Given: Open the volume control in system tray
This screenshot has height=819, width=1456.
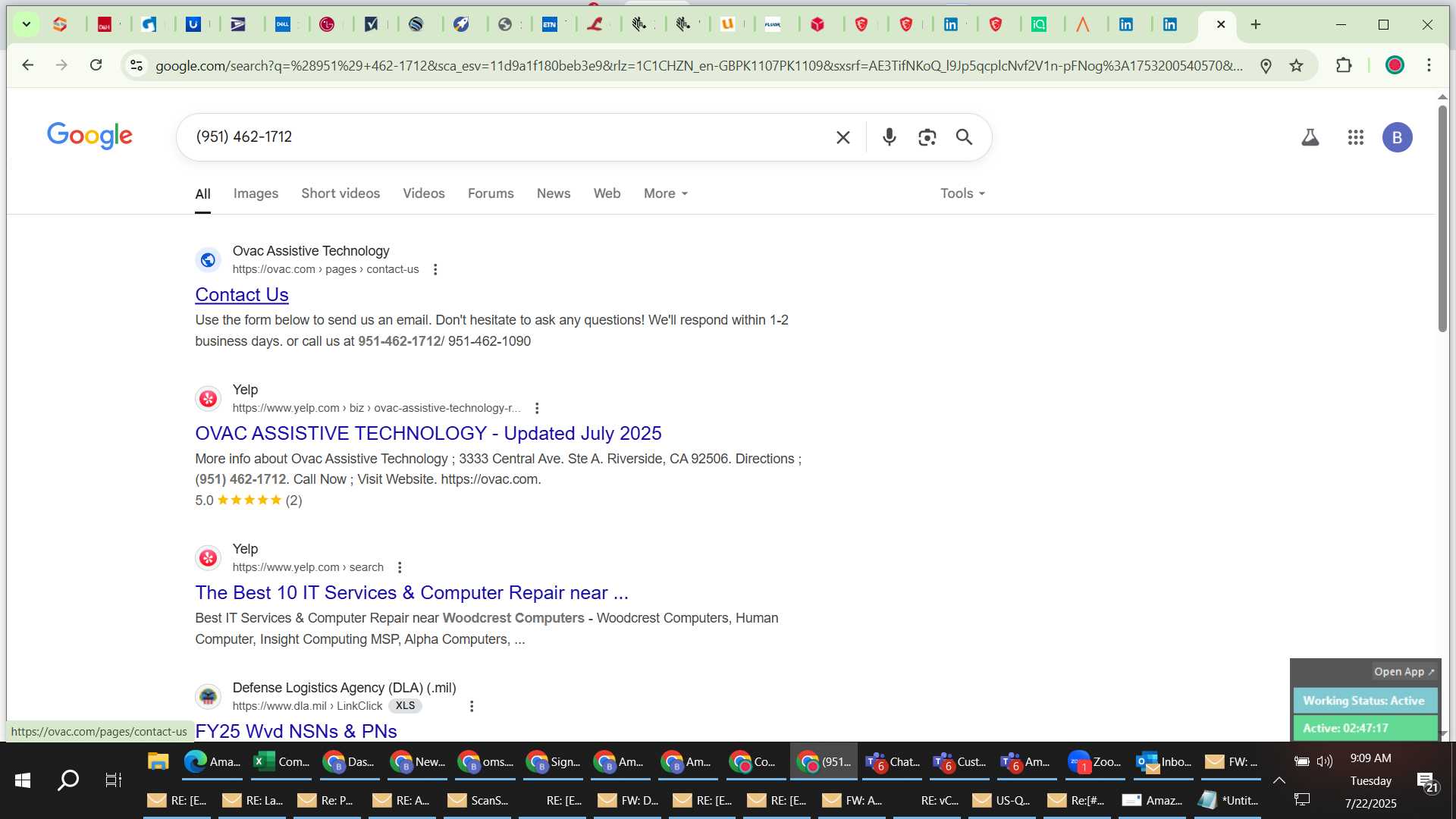Looking at the screenshot, I should coord(1325,761).
